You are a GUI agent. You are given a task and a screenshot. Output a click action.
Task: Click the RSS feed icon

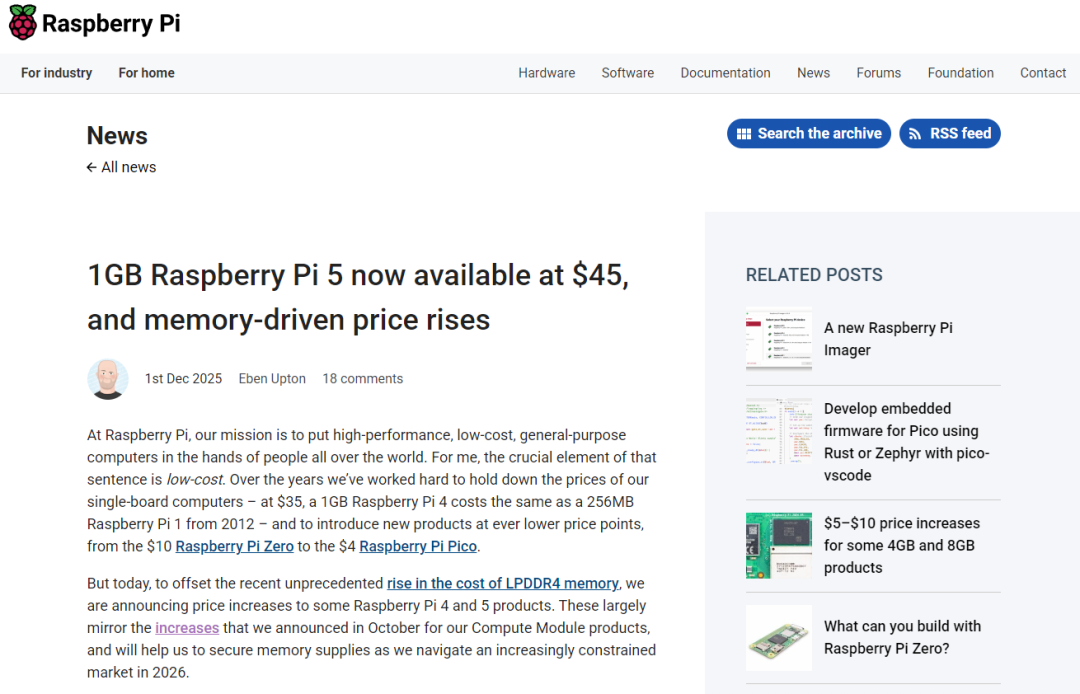click(915, 134)
